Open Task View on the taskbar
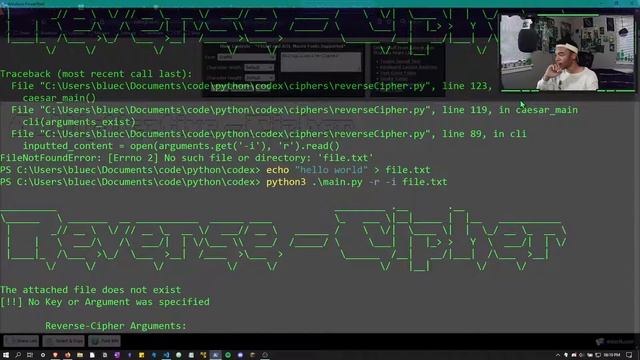The height and width of the screenshot is (360, 640). pos(30,355)
